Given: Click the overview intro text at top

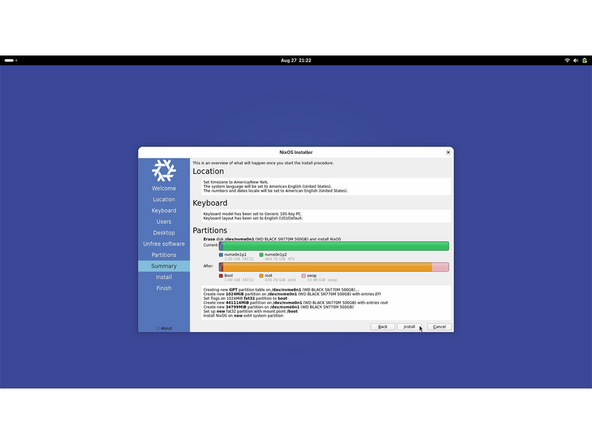Looking at the screenshot, I should coord(263,163).
